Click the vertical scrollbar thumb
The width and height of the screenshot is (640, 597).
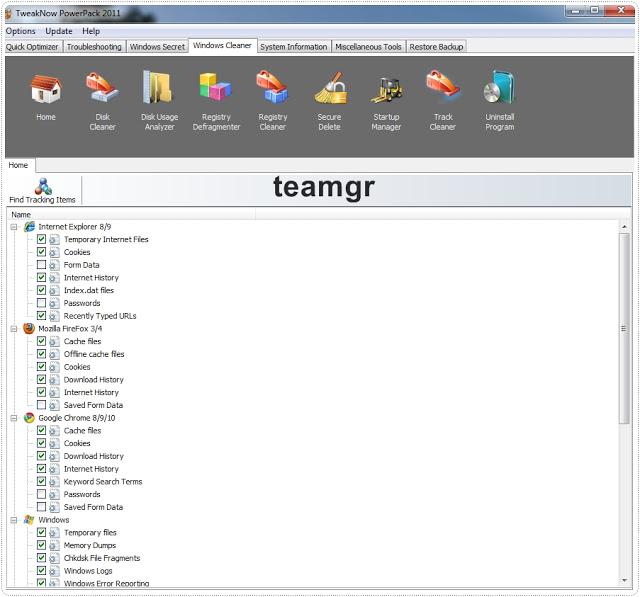(x=624, y=328)
